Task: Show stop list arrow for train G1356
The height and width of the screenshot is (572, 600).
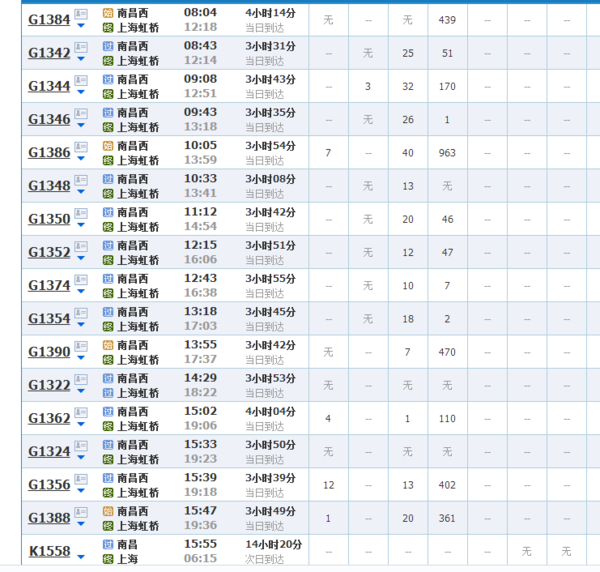Action: click(x=81, y=491)
